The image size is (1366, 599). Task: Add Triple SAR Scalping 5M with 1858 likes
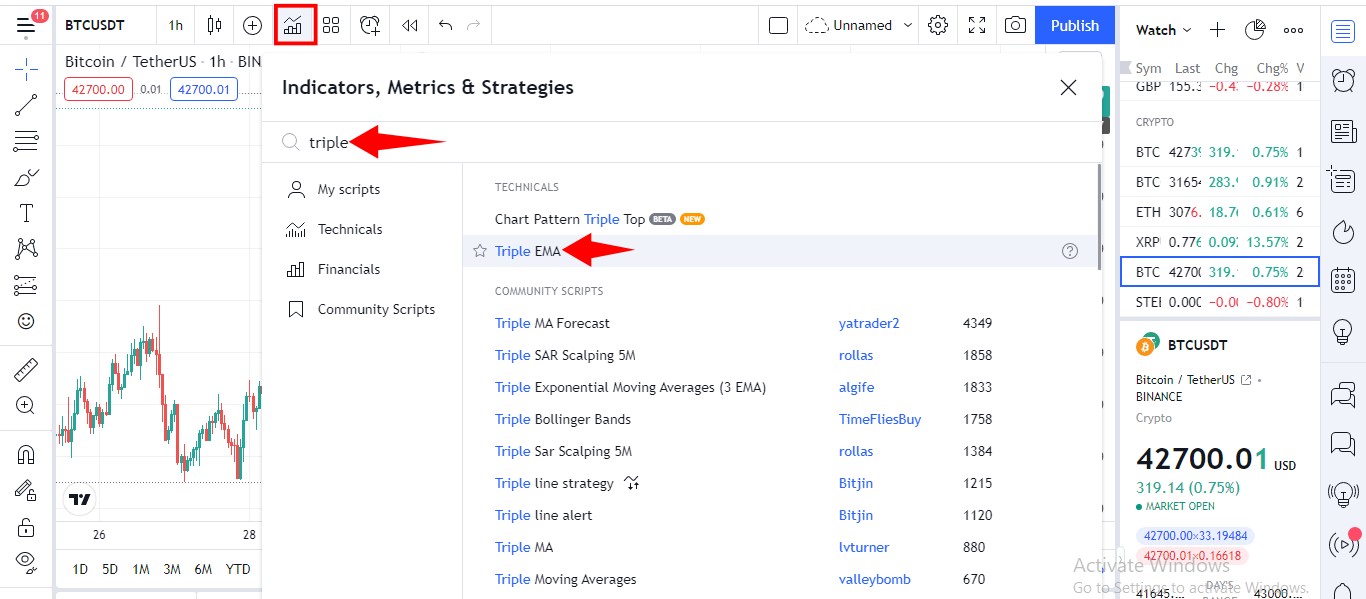point(565,355)
